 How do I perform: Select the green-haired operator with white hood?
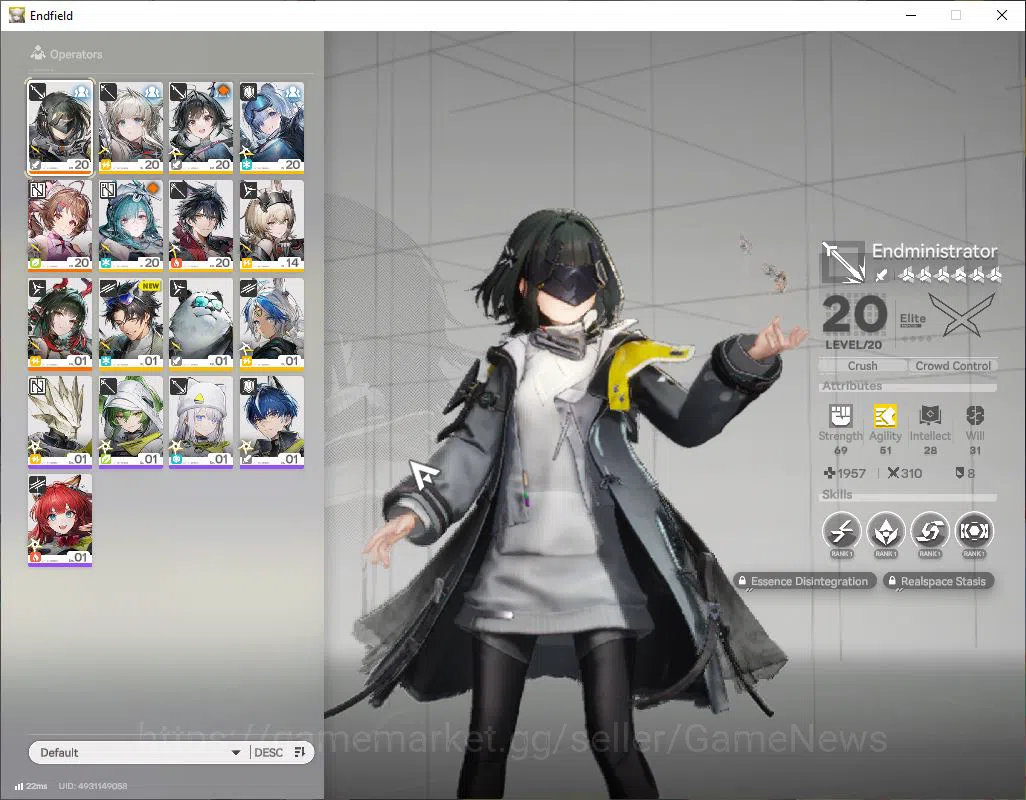(131, 422)
